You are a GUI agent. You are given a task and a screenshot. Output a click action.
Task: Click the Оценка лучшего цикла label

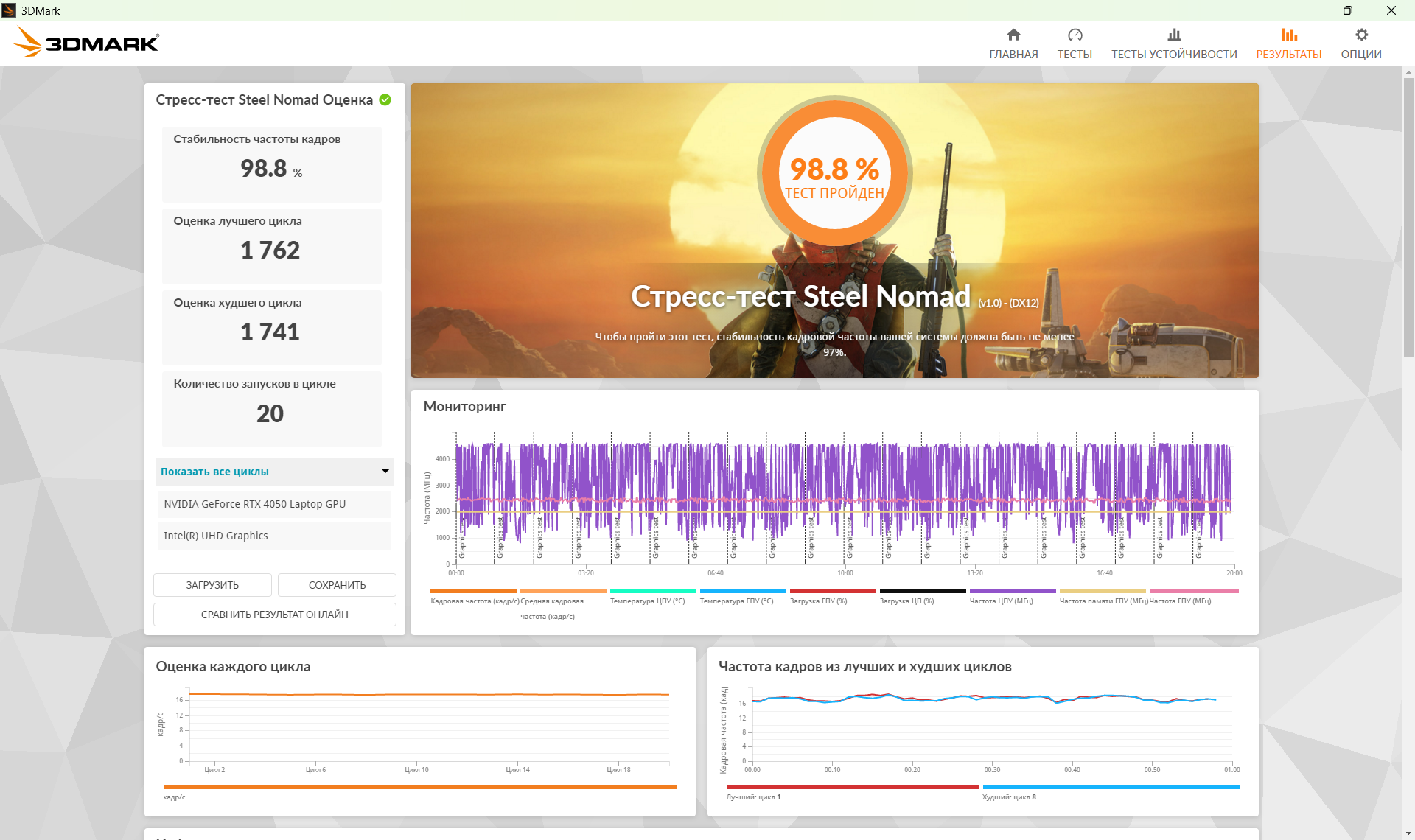pyautogui.click(x=238, y=221)
